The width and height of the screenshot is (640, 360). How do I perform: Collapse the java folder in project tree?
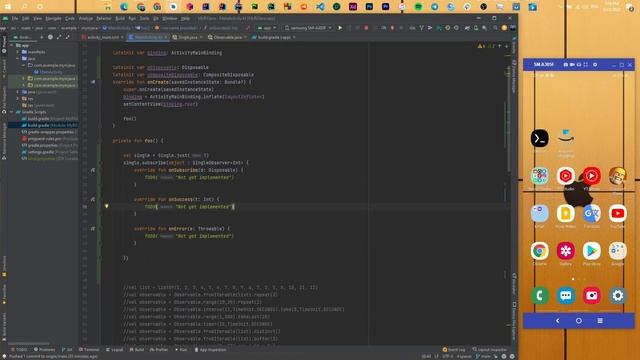[x=18, y=58]
